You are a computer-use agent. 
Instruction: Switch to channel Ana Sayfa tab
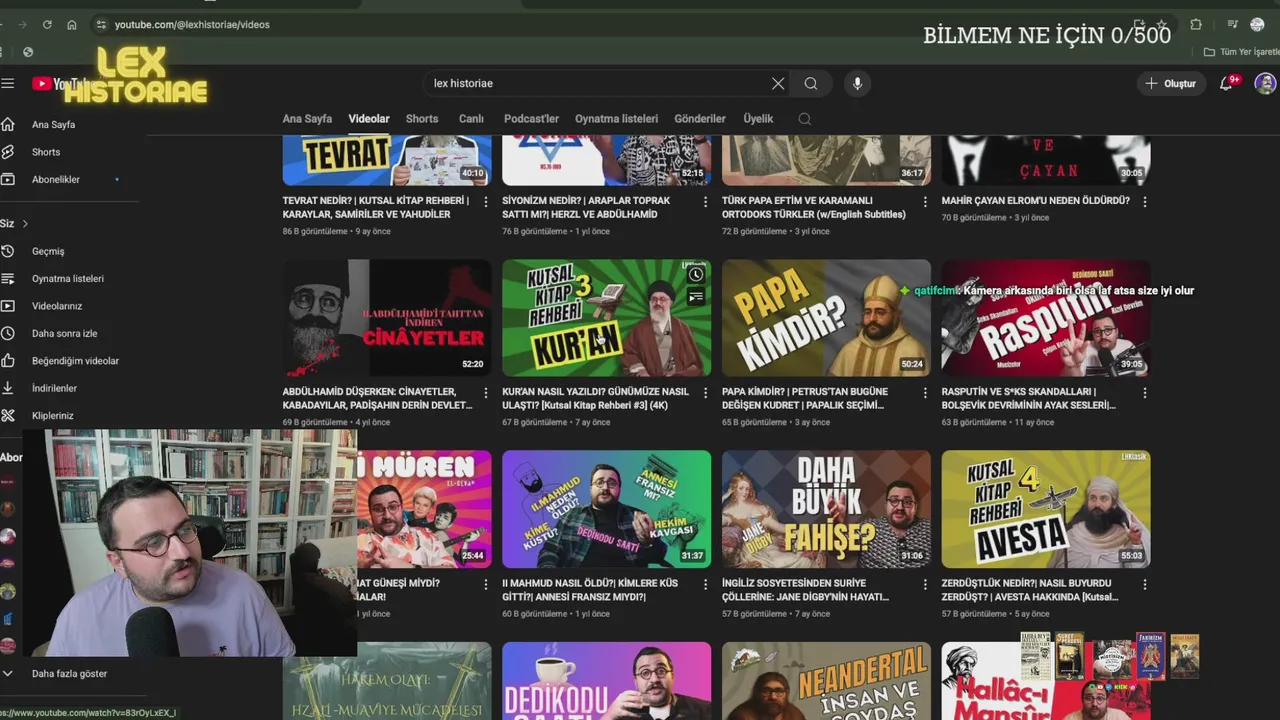click(307, 119)
